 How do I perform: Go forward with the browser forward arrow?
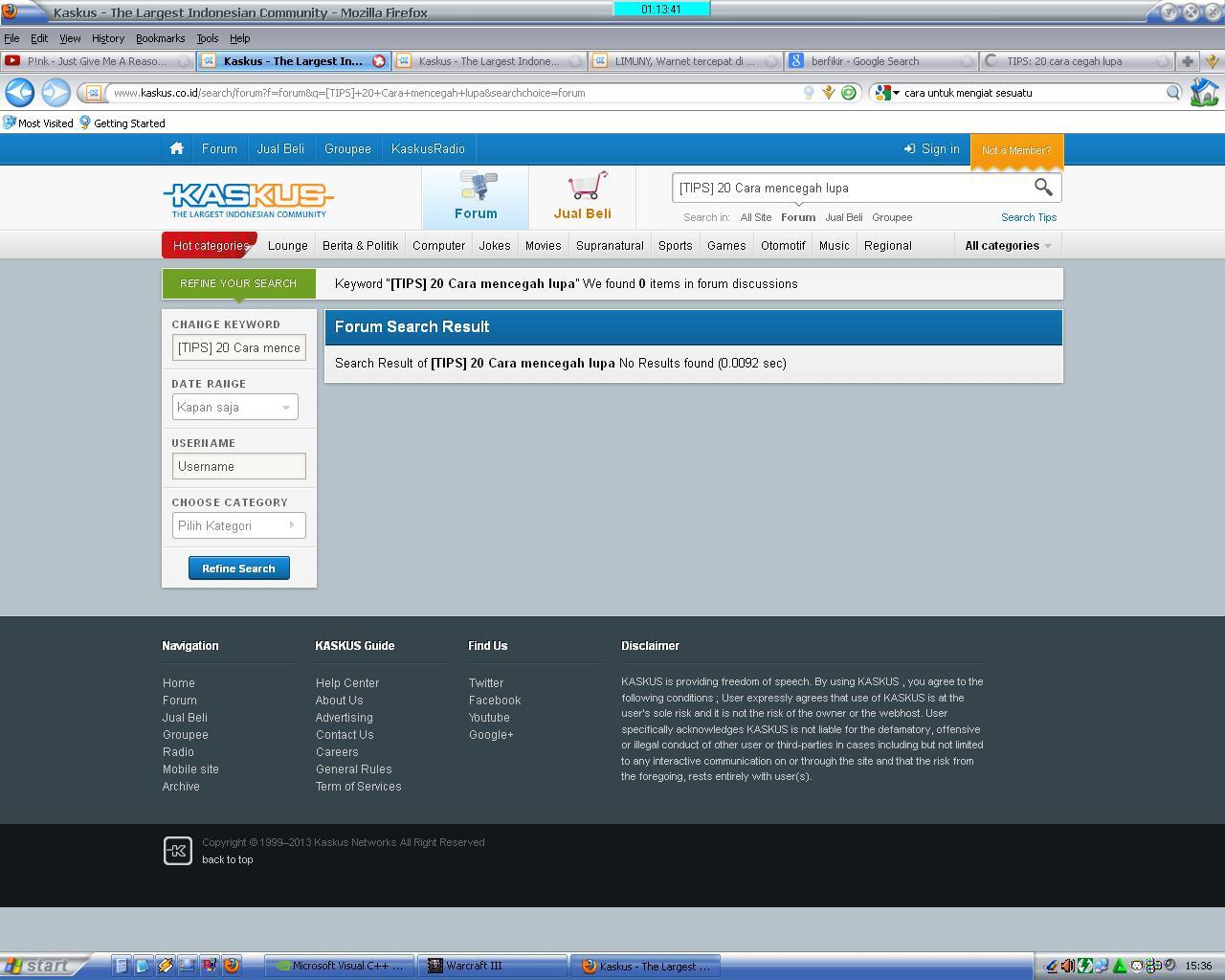click(x=56, y=92)
